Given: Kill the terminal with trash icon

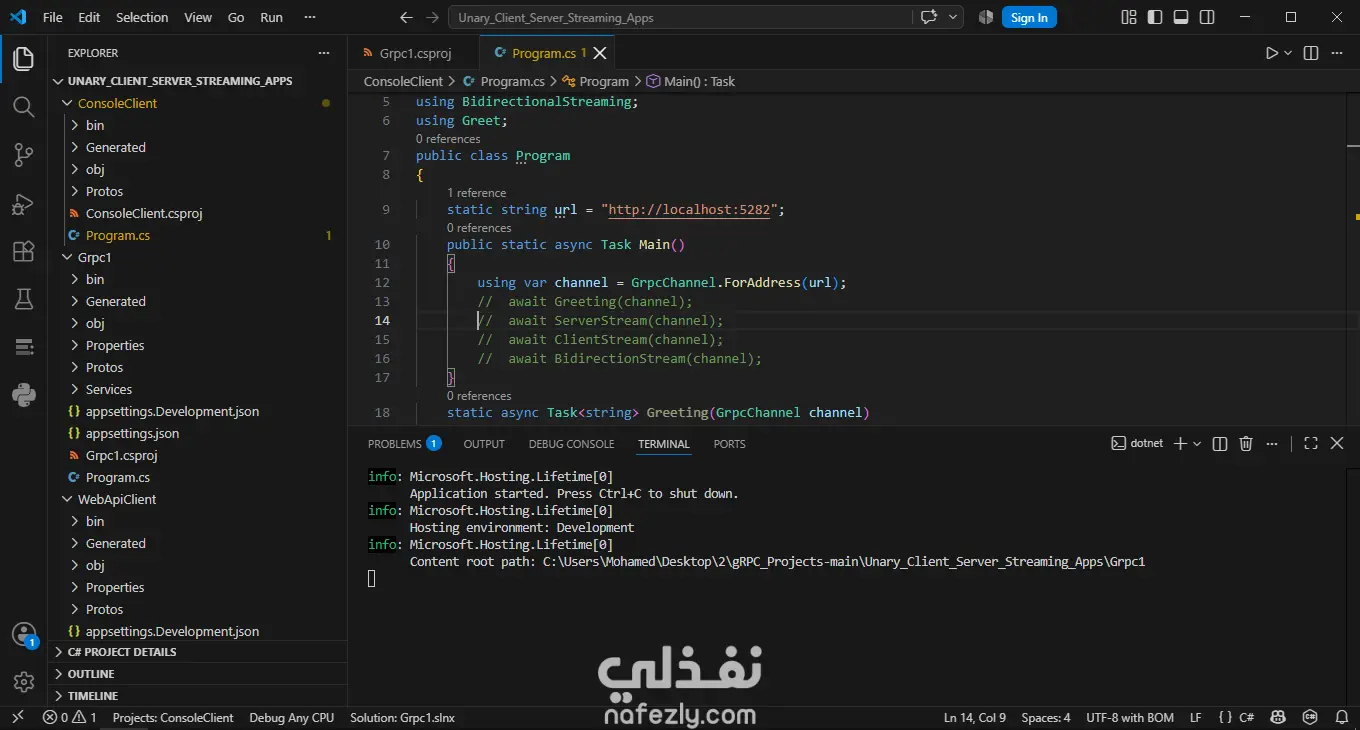Looking at the screenshot, I should click(x=1246, y=443).
